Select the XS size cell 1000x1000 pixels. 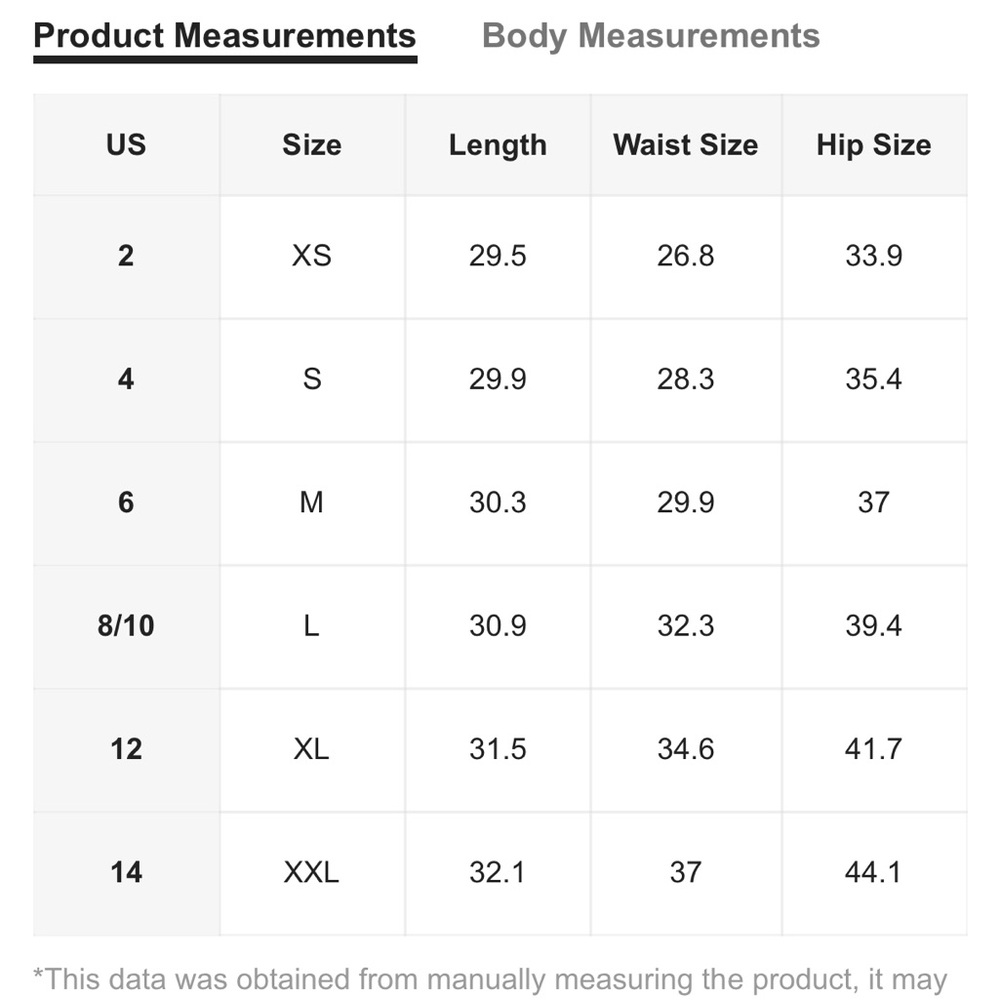(x=312, y=256)
